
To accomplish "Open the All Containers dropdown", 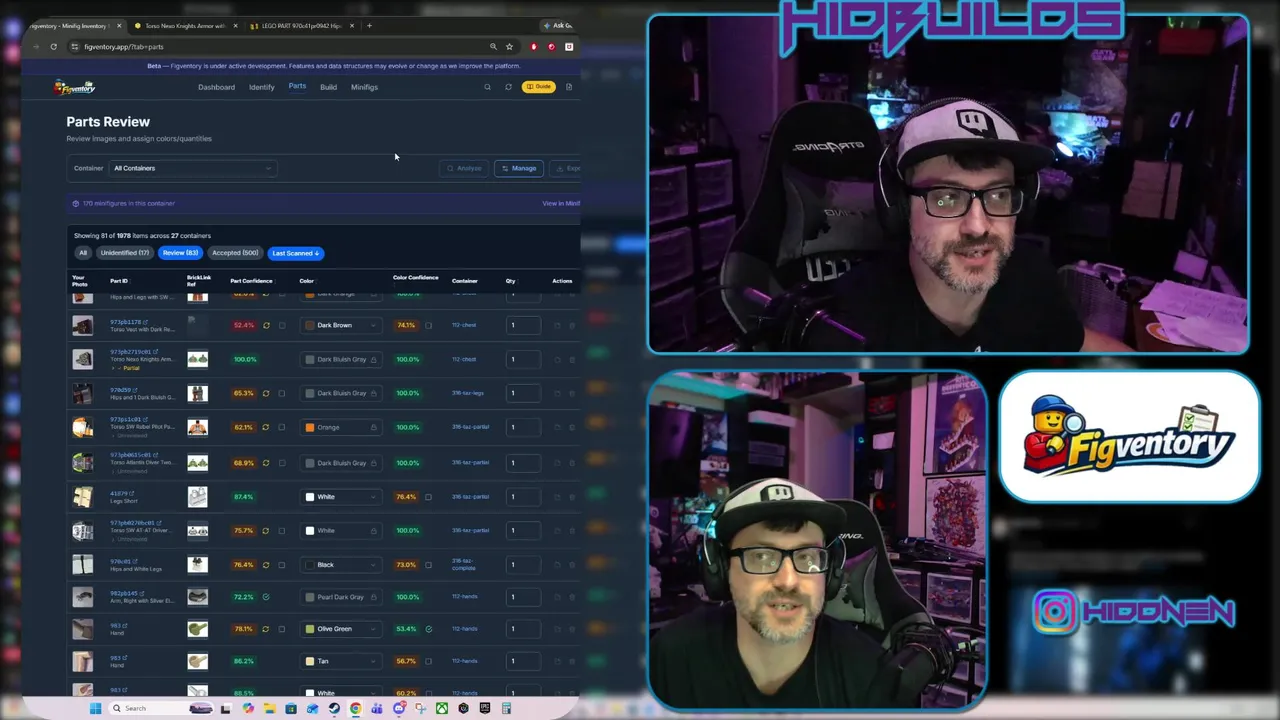I will pyautogui.click(x=192, y=168).
